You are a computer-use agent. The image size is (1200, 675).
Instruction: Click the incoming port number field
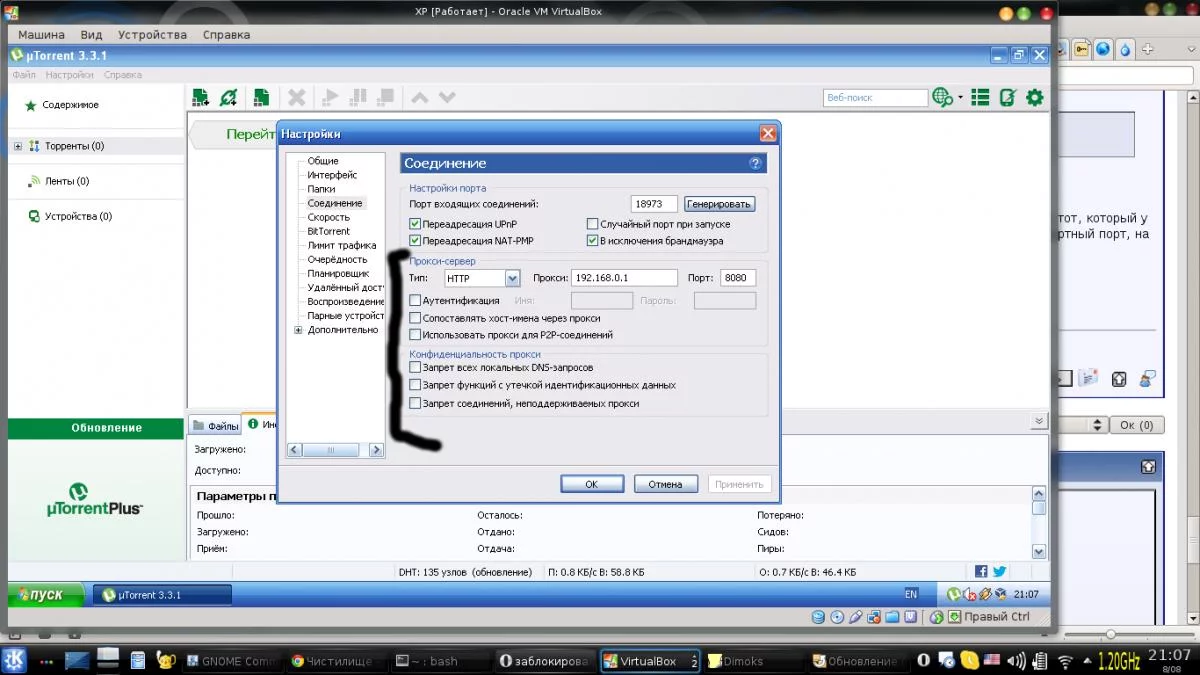[x=655, y=204]
